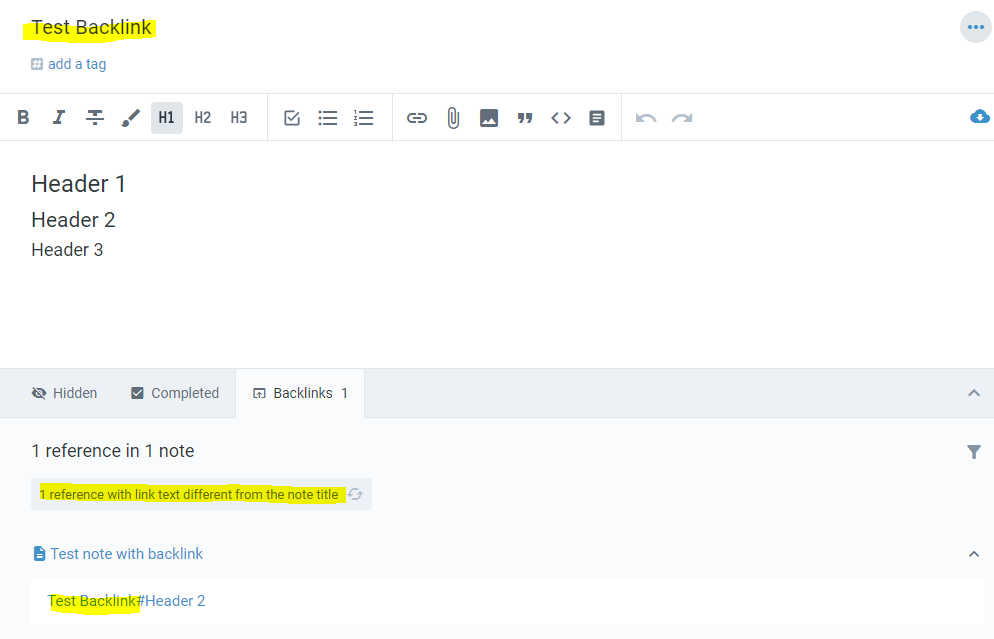Image resolution: width=994 pixels, height=639 pixels.
Task: Switch to the Completed tab
Action: click(175, 393)
